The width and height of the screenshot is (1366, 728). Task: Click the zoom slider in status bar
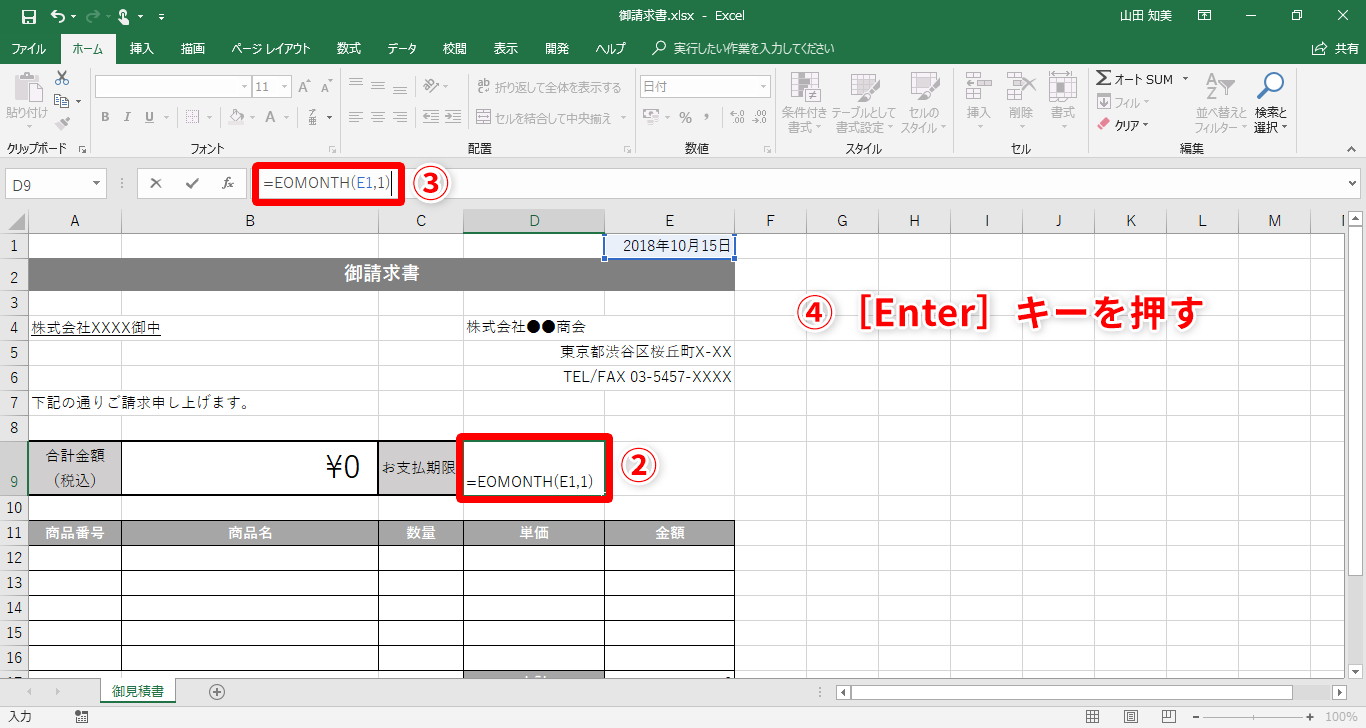(1255, 716)
